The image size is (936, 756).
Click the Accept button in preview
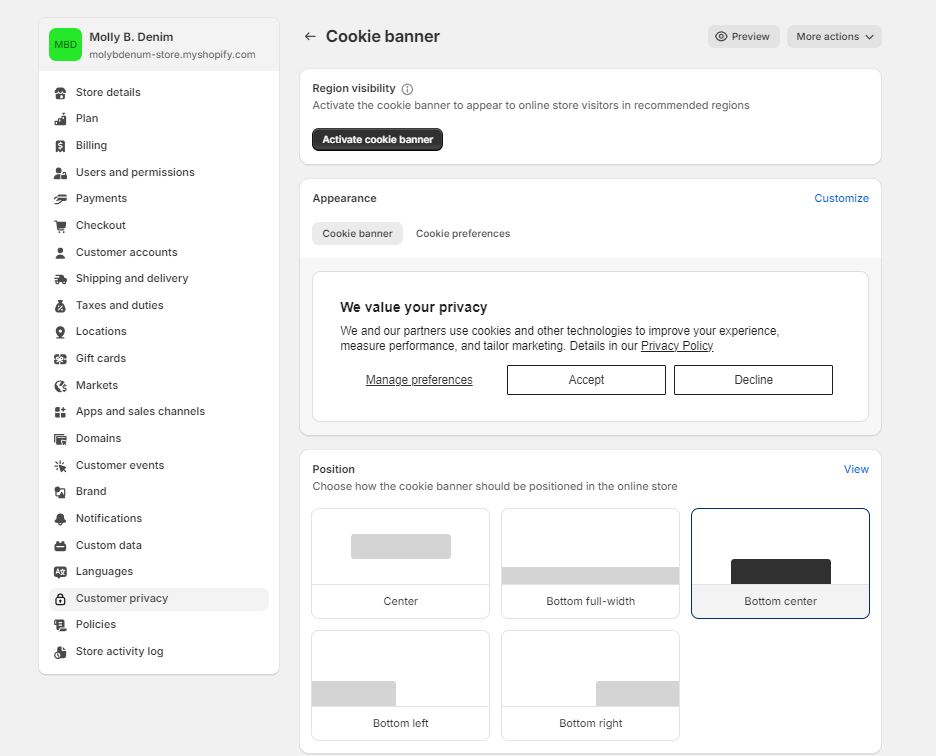(586, 380)
